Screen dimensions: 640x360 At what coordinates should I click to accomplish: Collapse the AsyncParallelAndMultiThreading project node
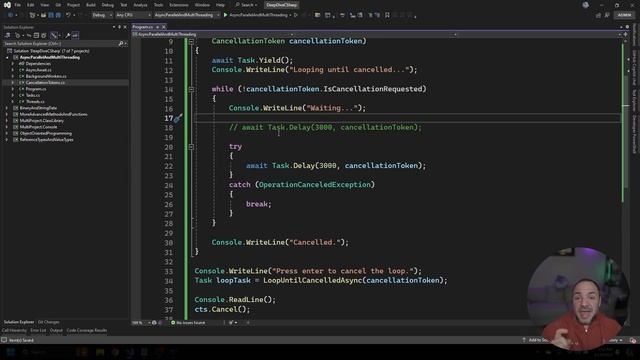click(x=7, y=58)
